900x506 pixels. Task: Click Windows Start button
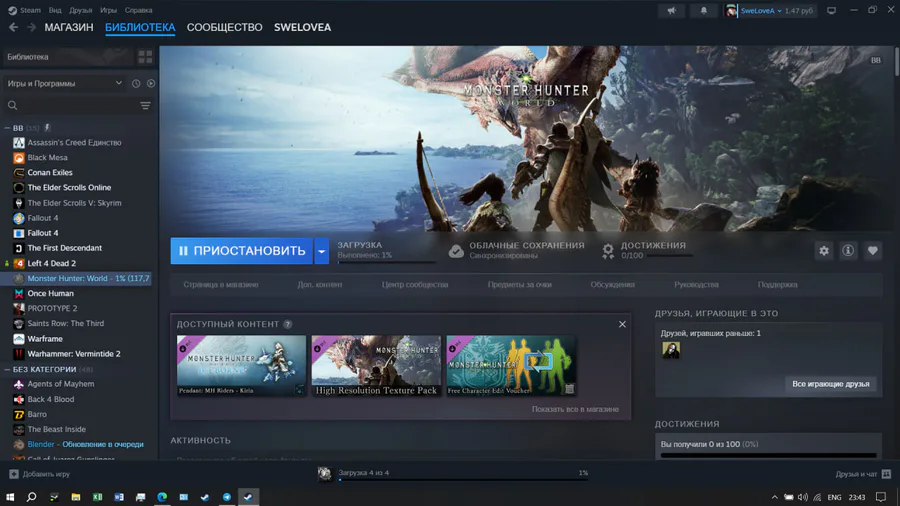[10, 497]
